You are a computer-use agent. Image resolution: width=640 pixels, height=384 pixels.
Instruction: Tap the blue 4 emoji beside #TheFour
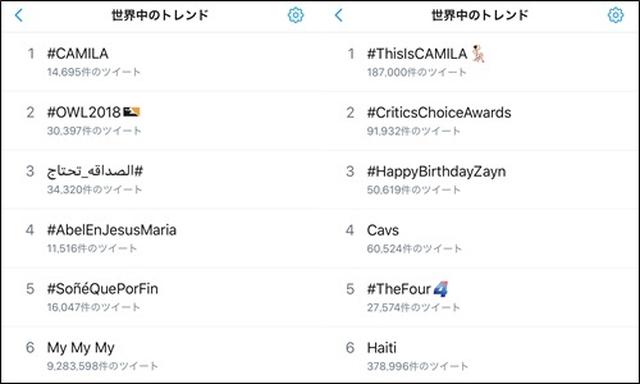point(441,289)
